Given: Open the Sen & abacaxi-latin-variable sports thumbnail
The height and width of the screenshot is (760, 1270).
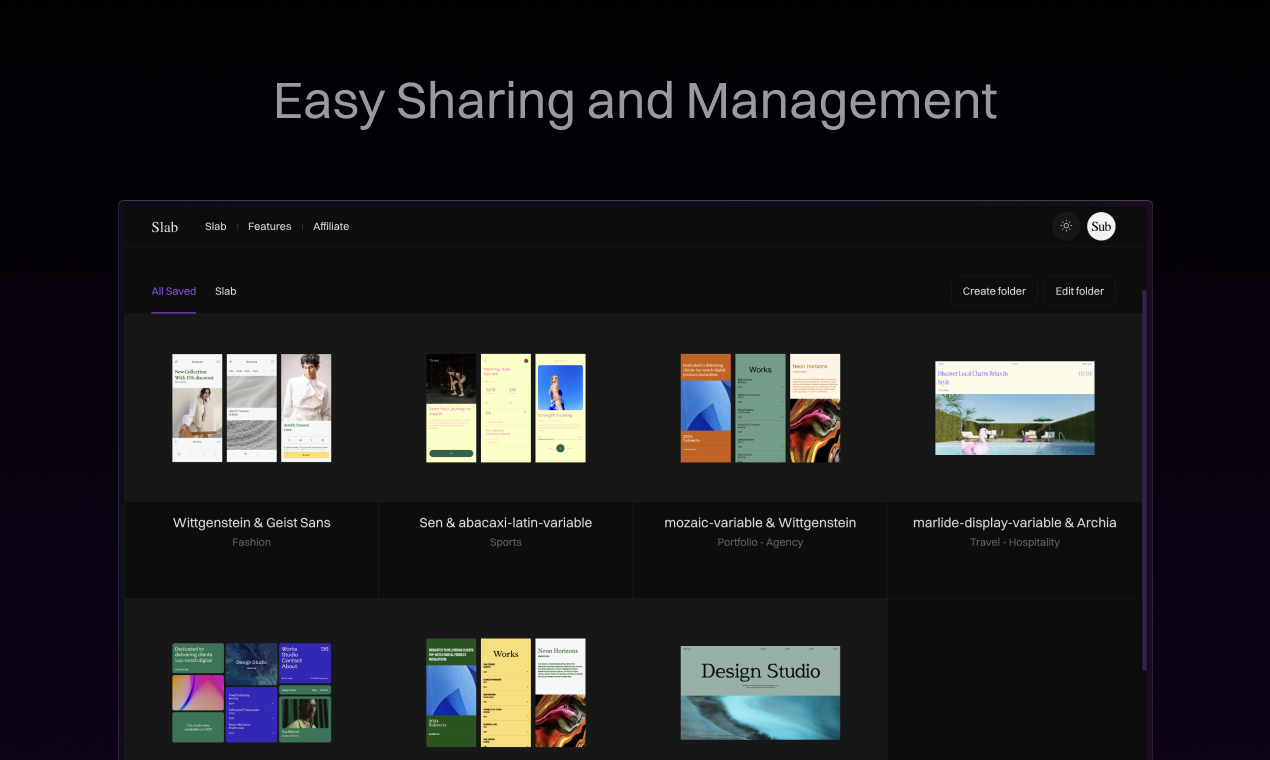Looking at the screenshot, I should pyautogui.click(x=506, y=408).
